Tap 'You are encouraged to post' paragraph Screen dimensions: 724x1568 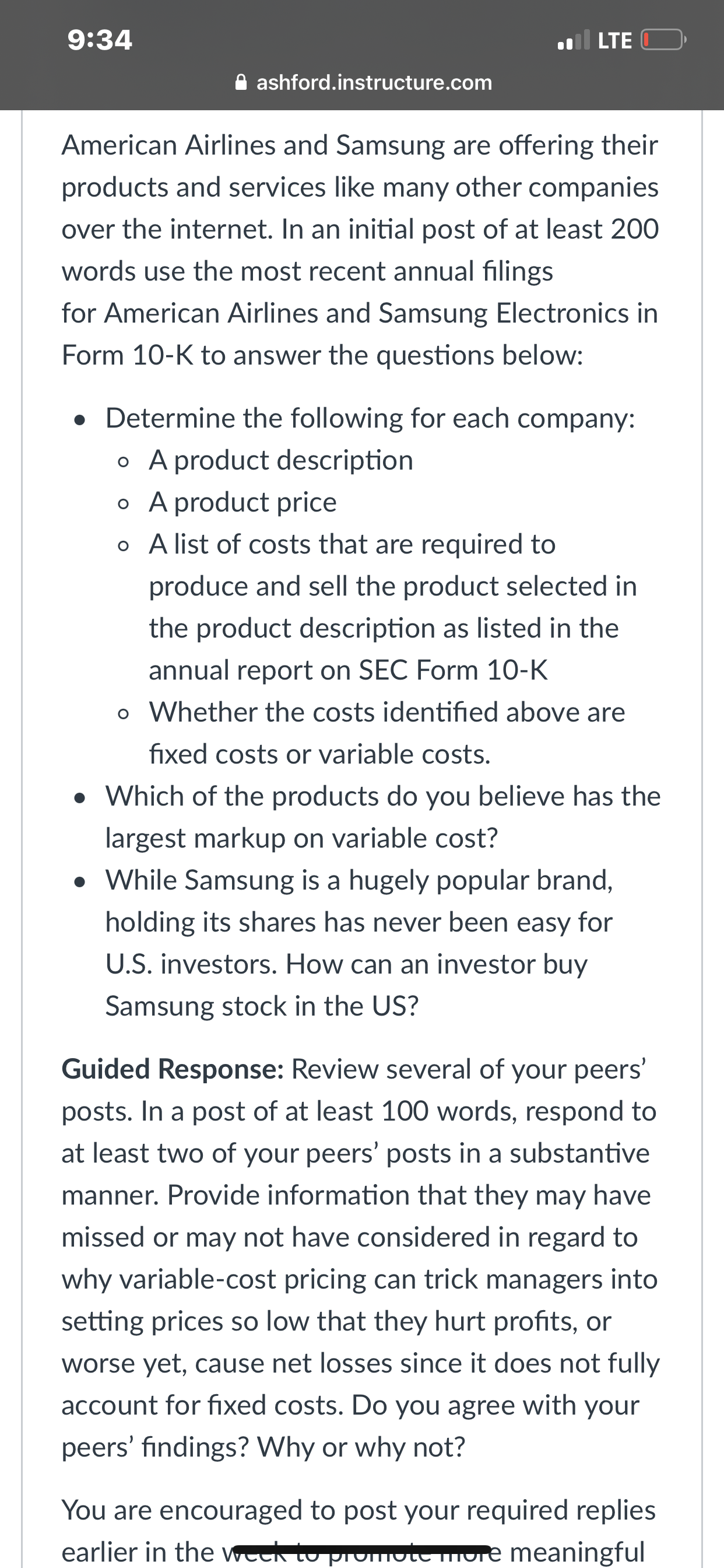coord(359,1531)
